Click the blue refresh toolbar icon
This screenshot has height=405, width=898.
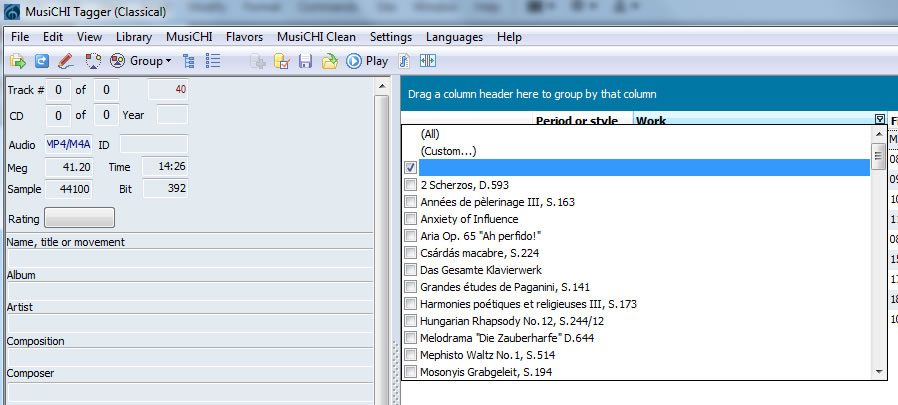click(42, 61)
